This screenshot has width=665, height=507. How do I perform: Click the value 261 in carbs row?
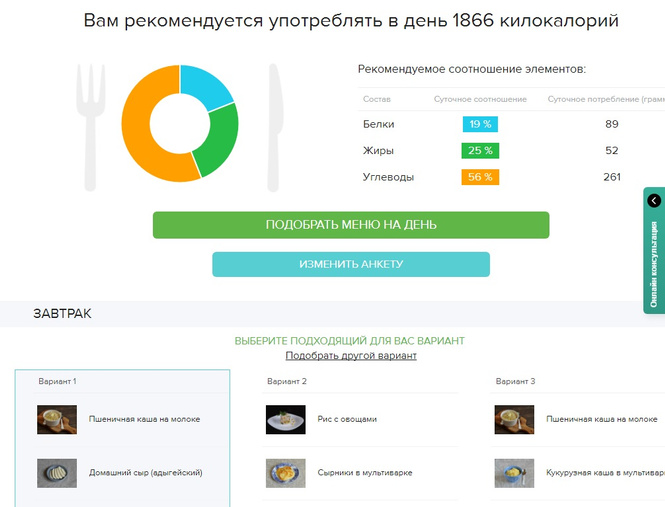(612, 177)
